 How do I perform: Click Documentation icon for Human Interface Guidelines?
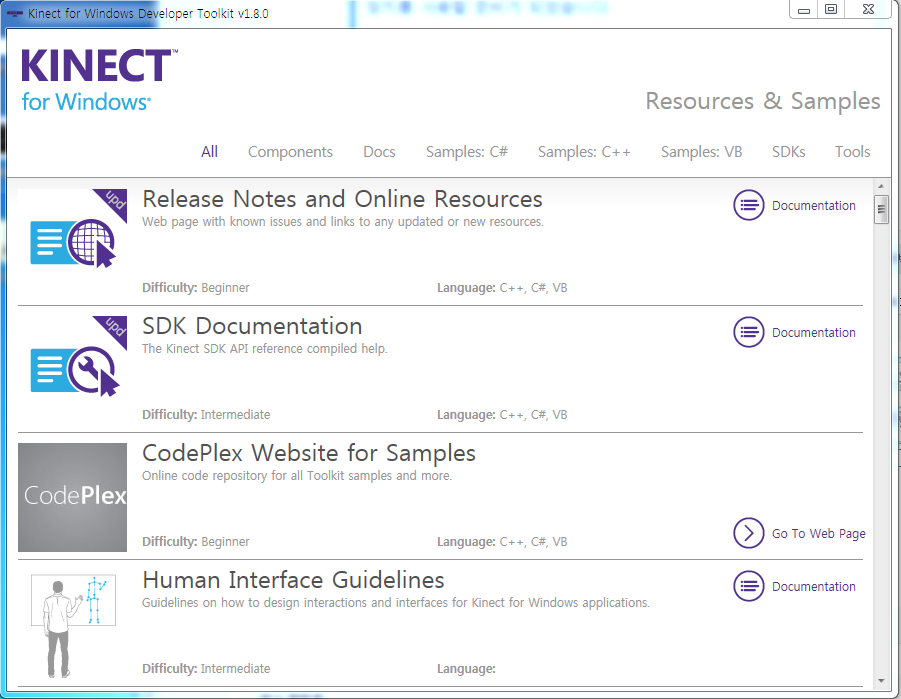coord(749,586)
